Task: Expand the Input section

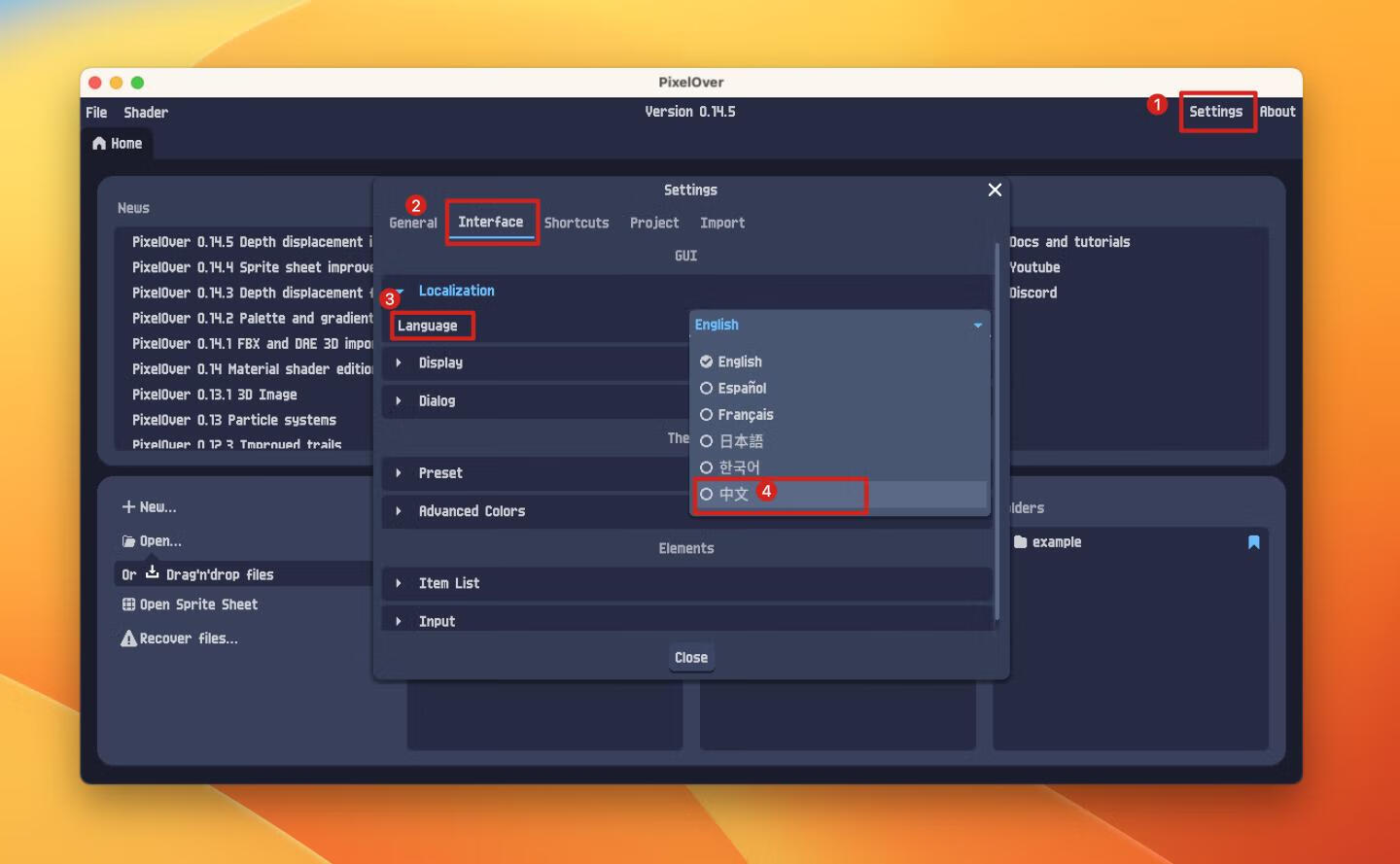Action: (686, 619)
